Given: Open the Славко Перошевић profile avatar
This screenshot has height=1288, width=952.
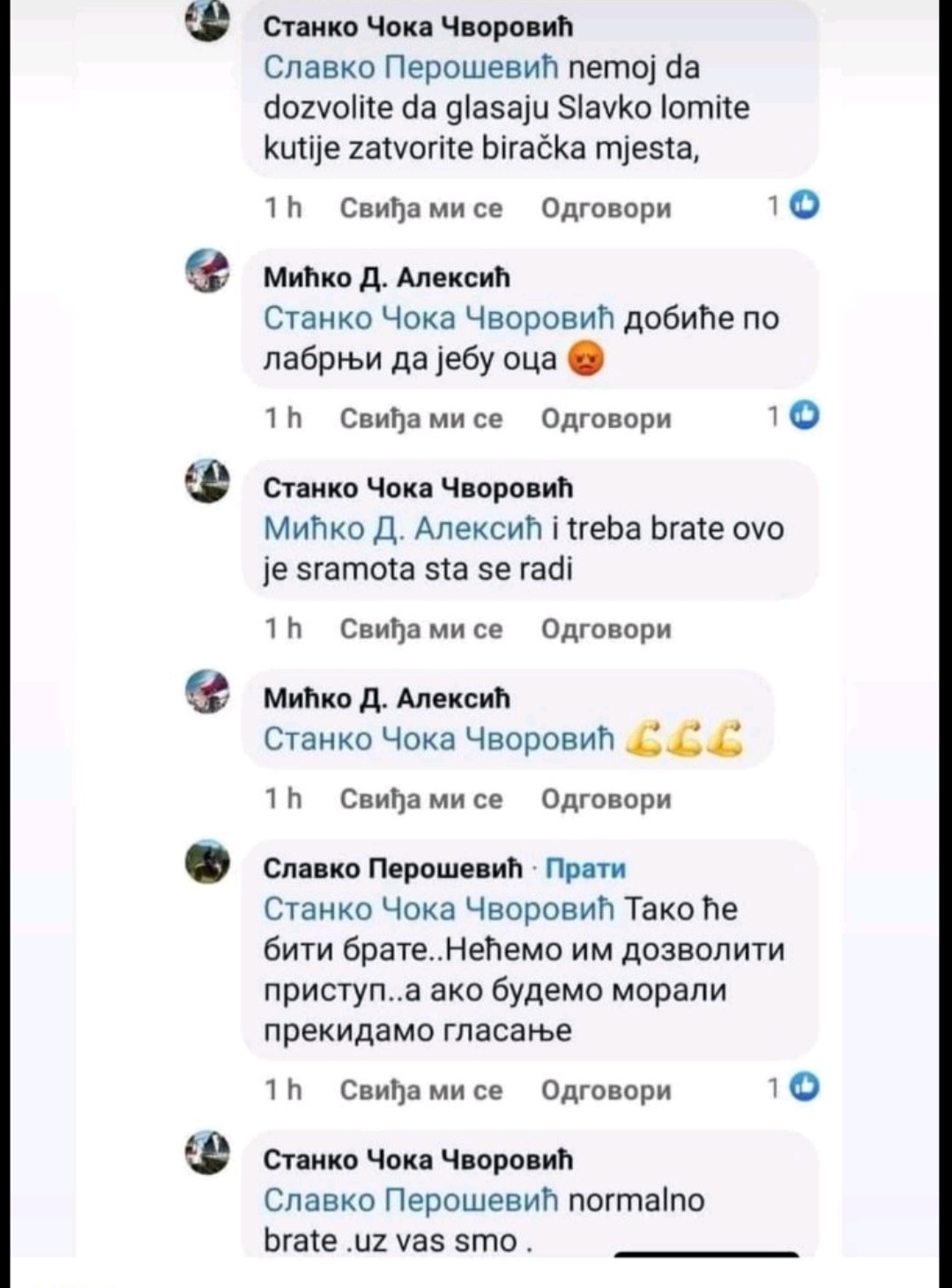Looking at the screenshot, I should click(x=207, y=860).
